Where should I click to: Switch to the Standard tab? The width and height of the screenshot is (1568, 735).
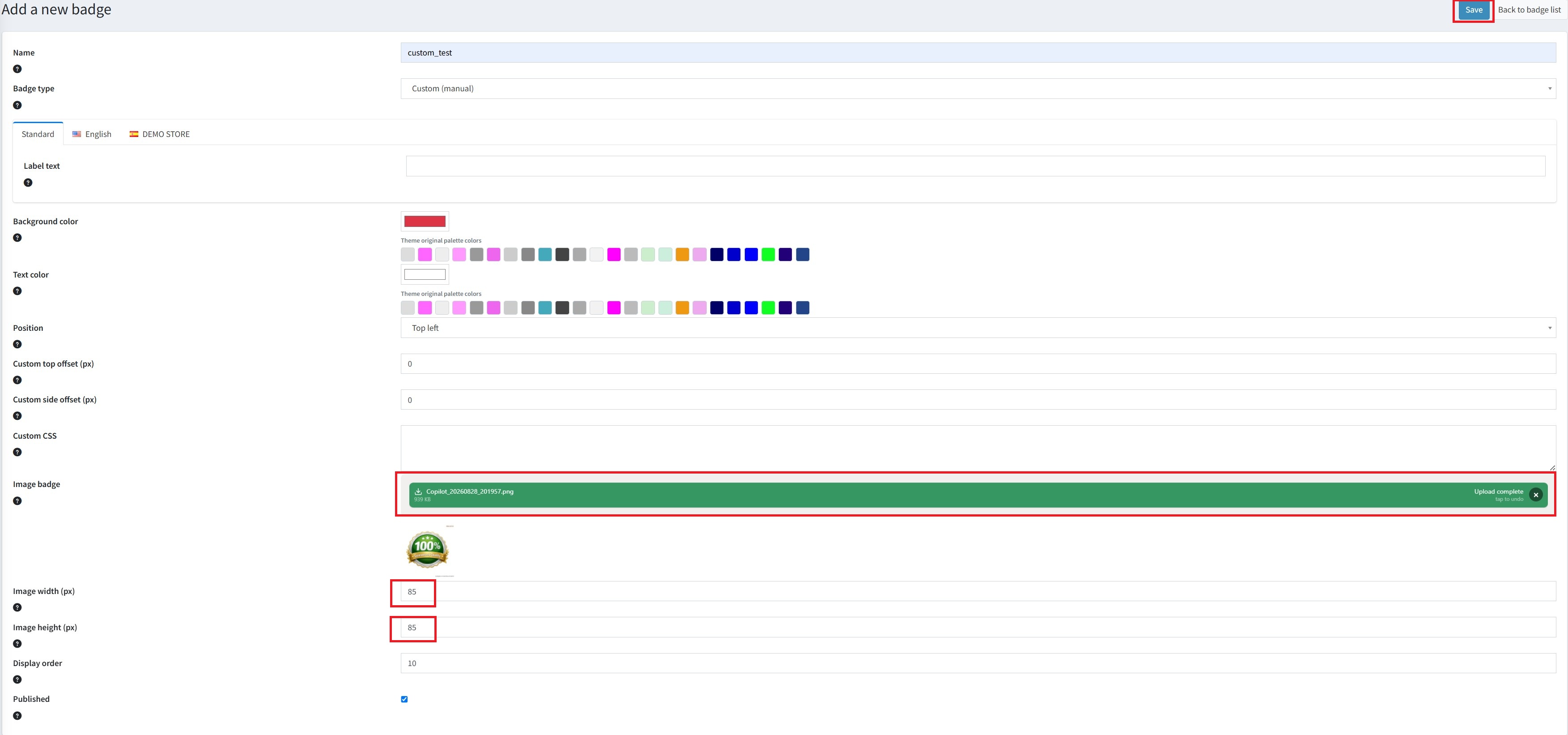pos(38,134)
